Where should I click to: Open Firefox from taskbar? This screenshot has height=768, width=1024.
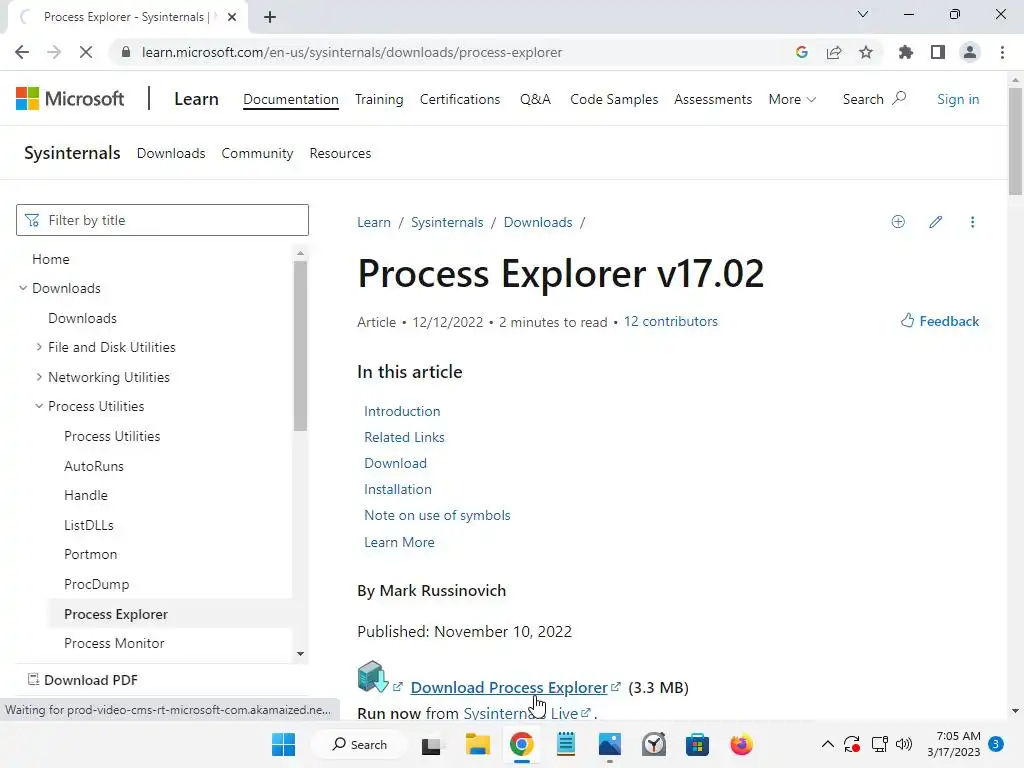tap(741, 744)
